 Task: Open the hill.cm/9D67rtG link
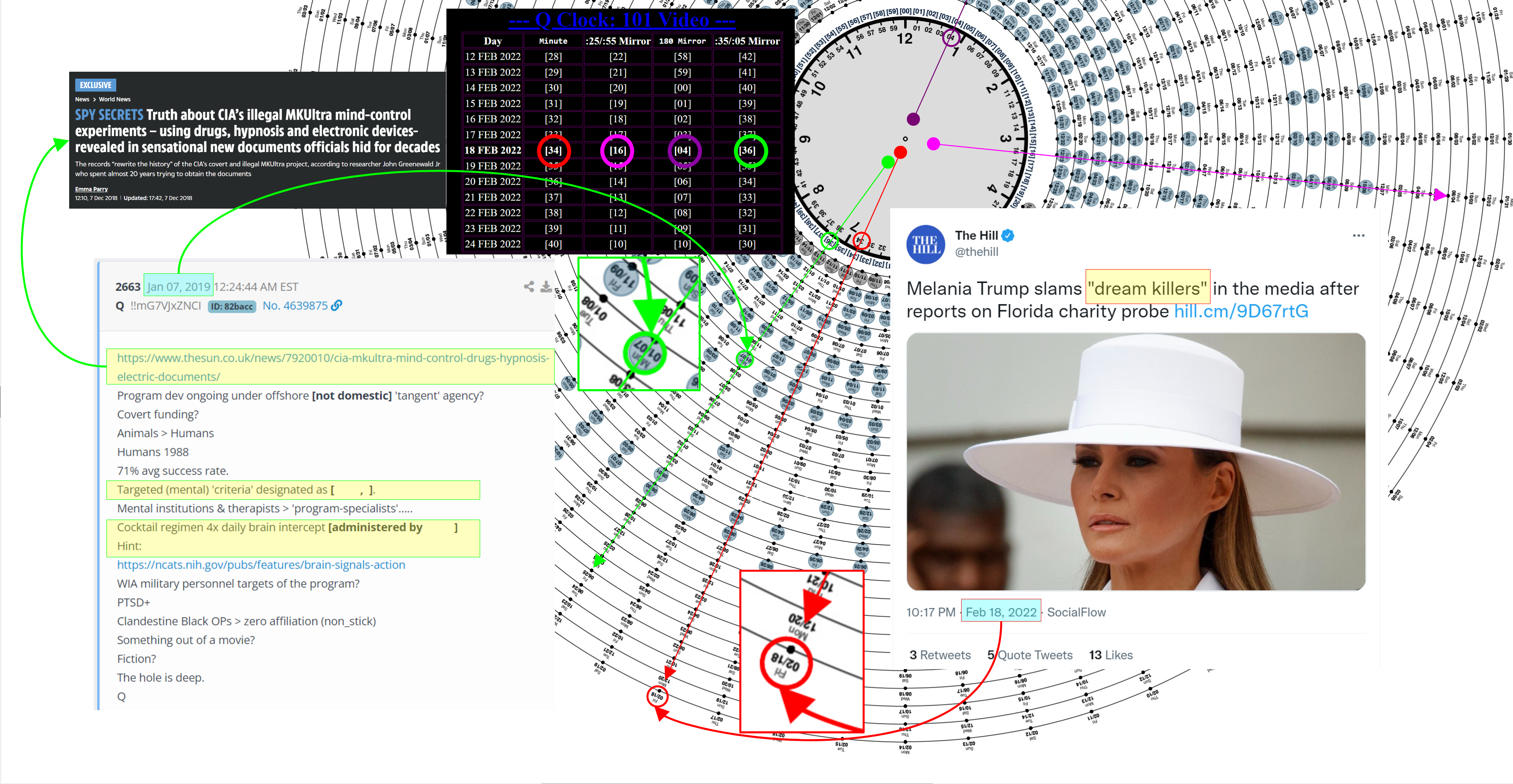click(1240, 311)
